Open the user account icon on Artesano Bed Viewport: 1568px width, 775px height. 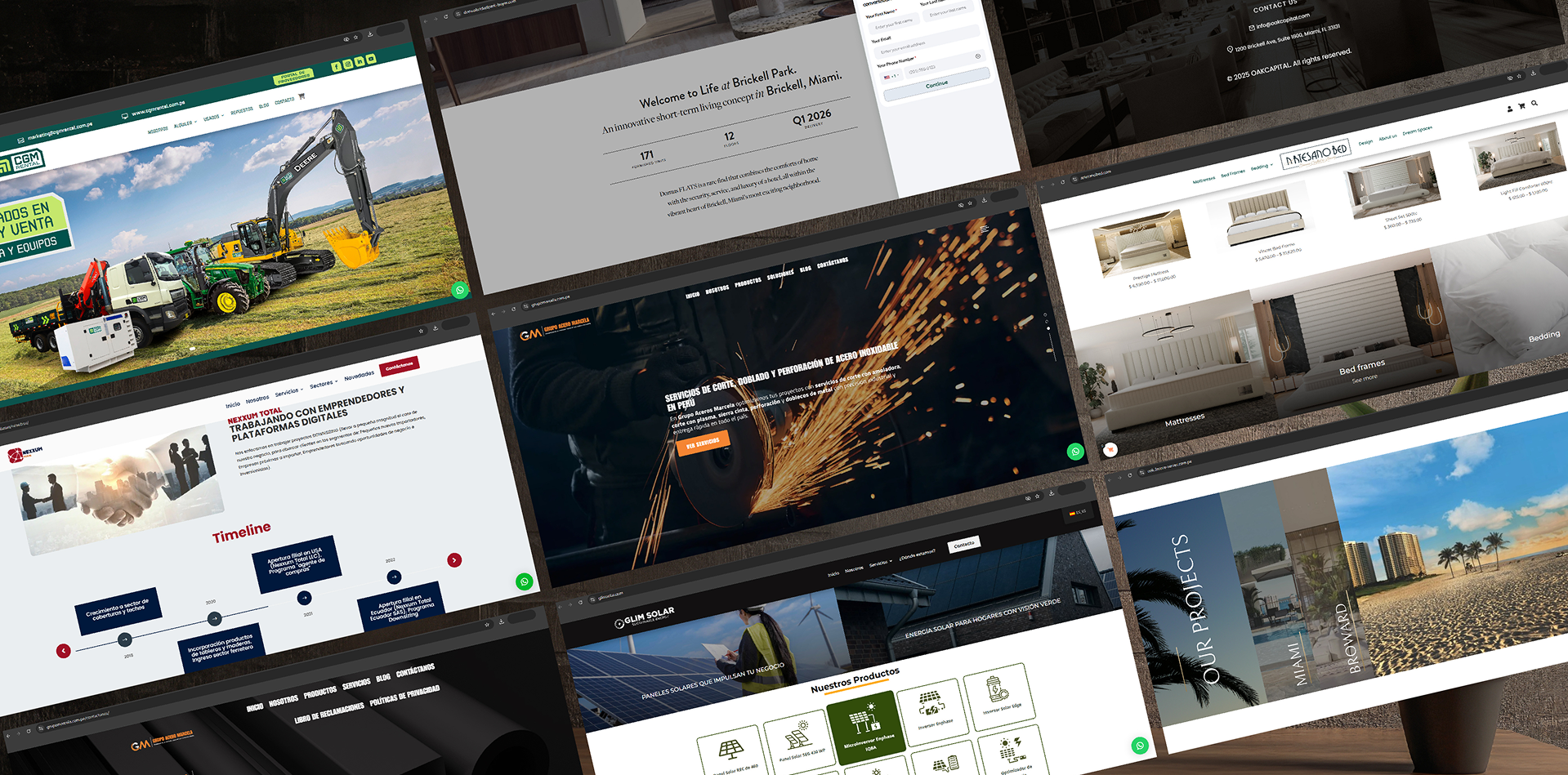pos(1509,108)
